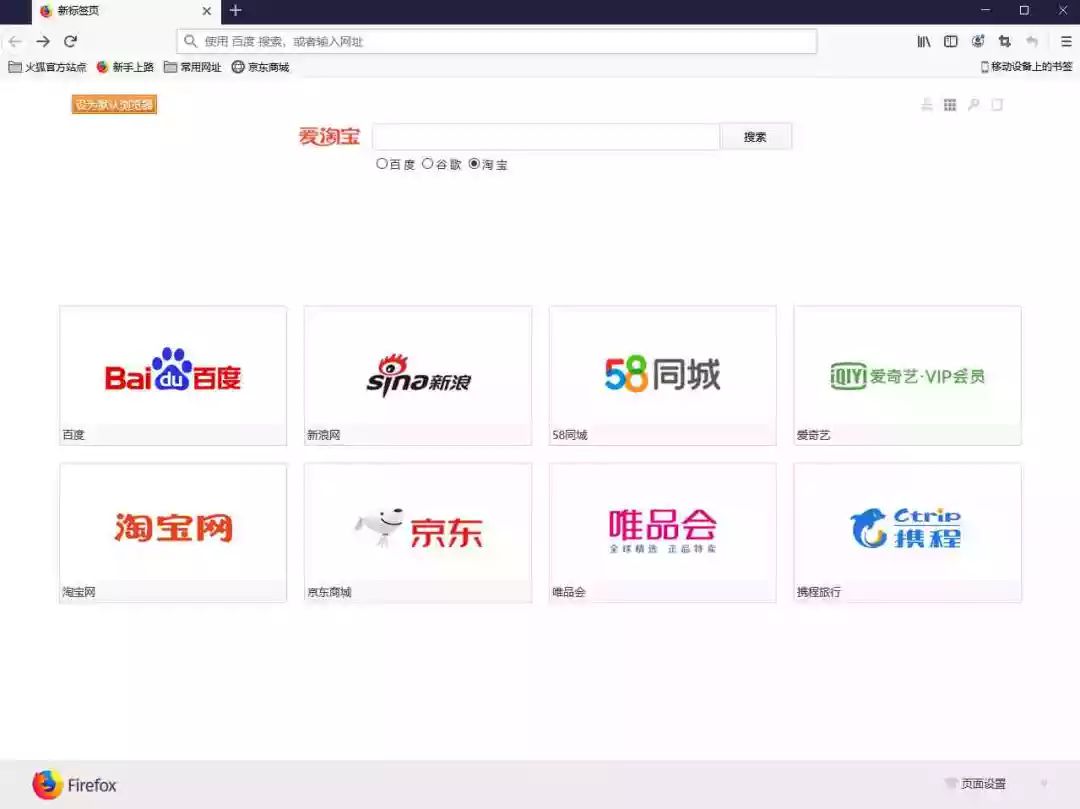Click the faded key icon on page
1080x809 pixels.
pyautogui.click(x=973, y=105)
